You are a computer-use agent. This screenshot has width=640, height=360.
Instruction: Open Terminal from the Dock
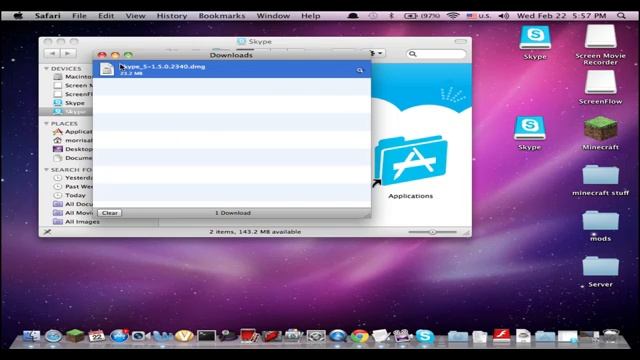pos(206,336)
